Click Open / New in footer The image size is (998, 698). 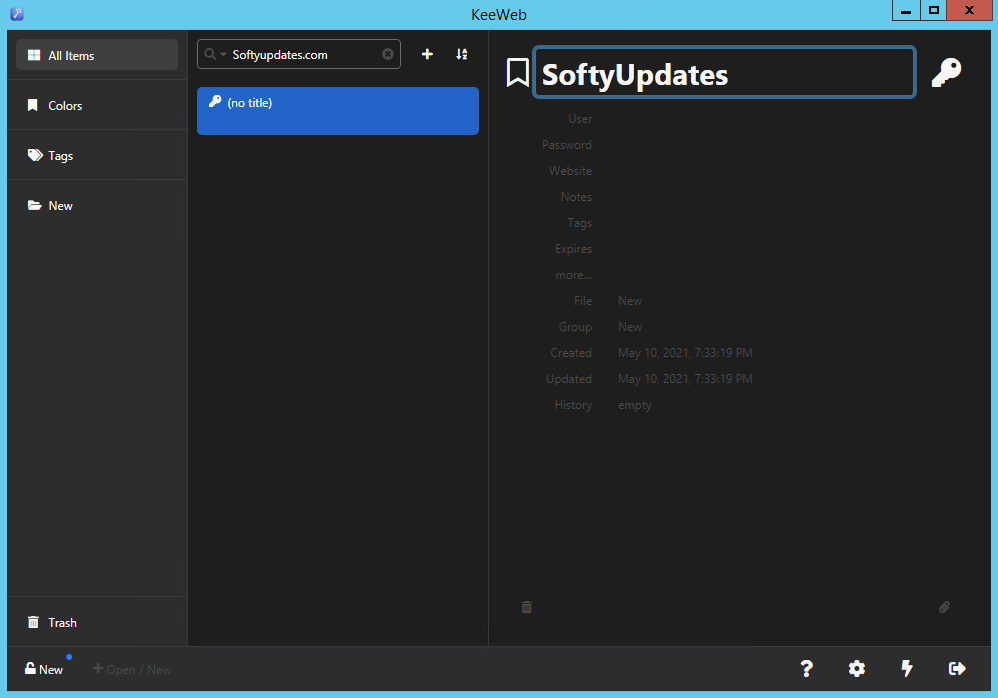(x=132, y=669)
